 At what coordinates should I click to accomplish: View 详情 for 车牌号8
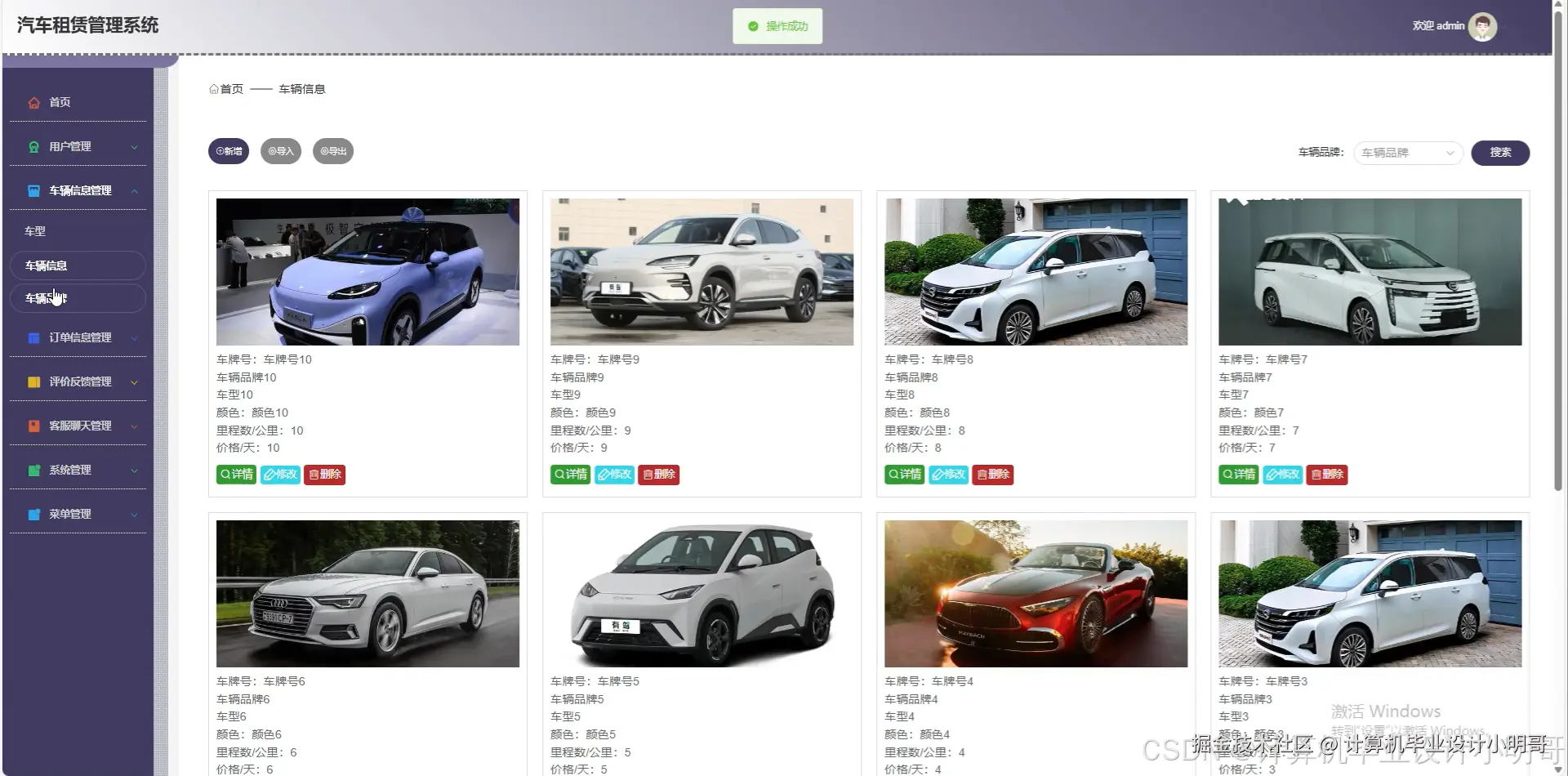click(905, 475)
